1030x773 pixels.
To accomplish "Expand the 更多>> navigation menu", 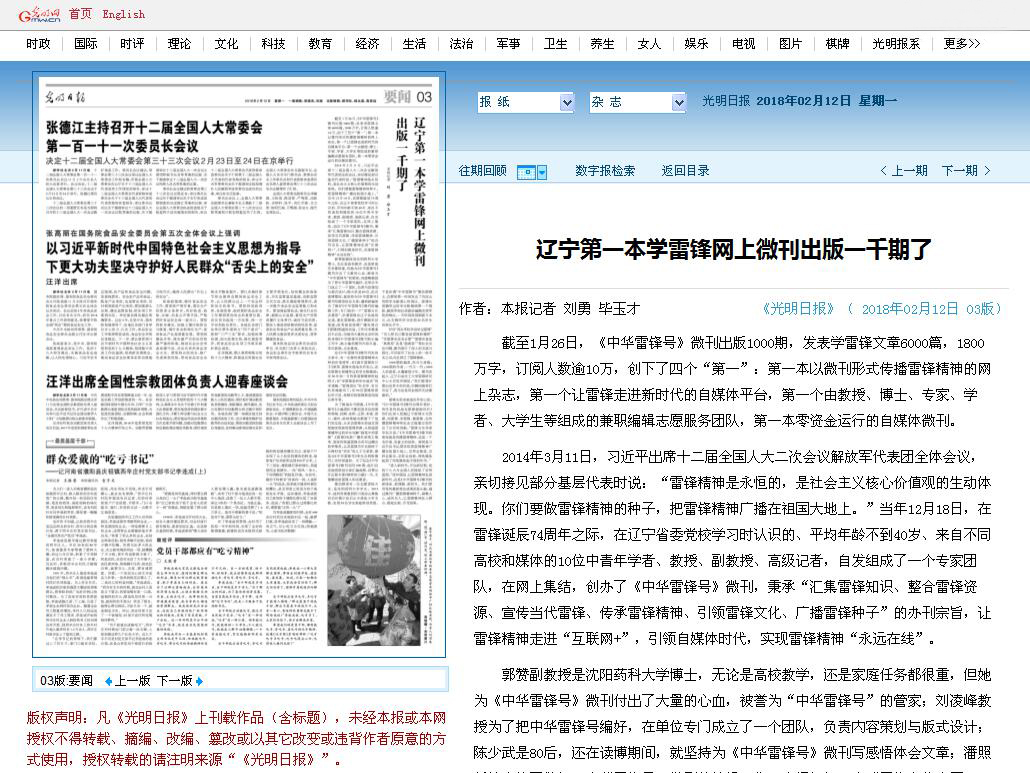I will (962, 43).
